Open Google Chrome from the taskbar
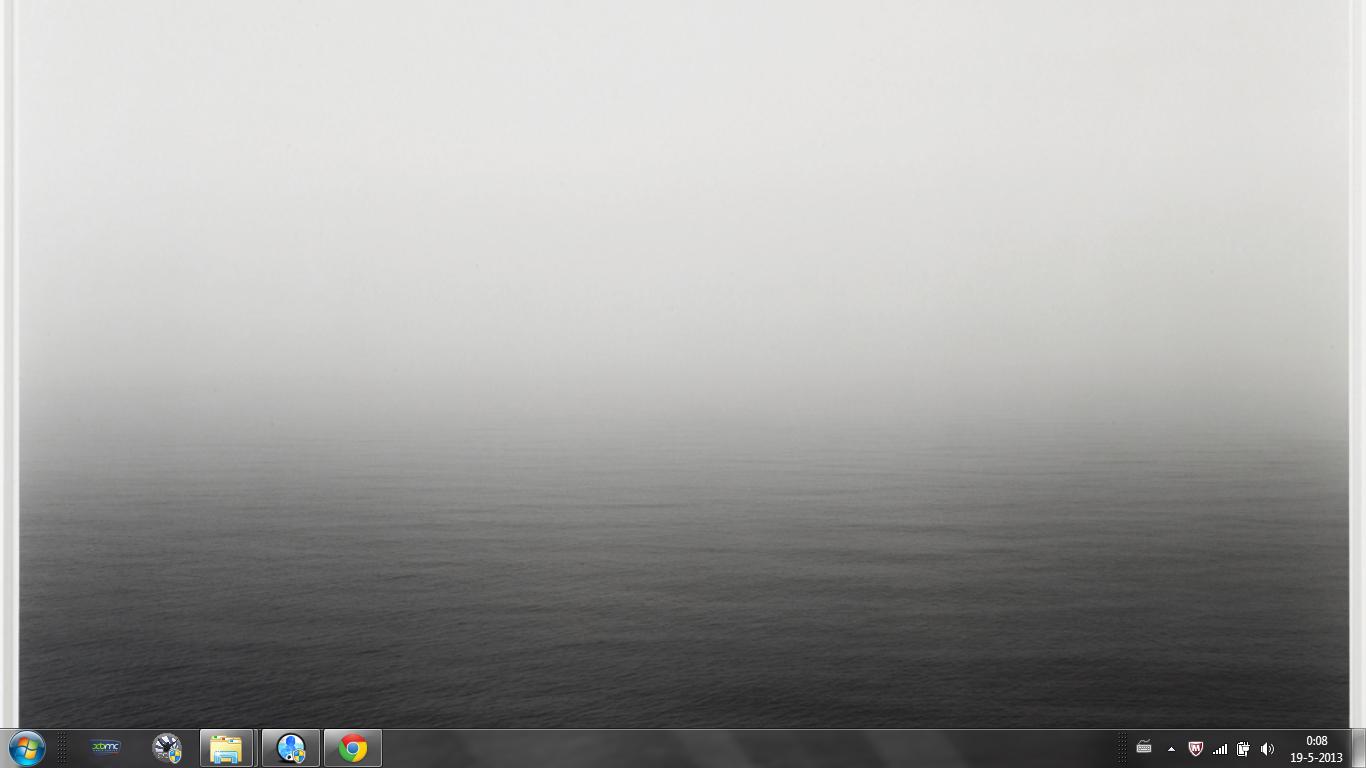The width and height of the screenshot is (1366, 768). click(x=353, y=748)
